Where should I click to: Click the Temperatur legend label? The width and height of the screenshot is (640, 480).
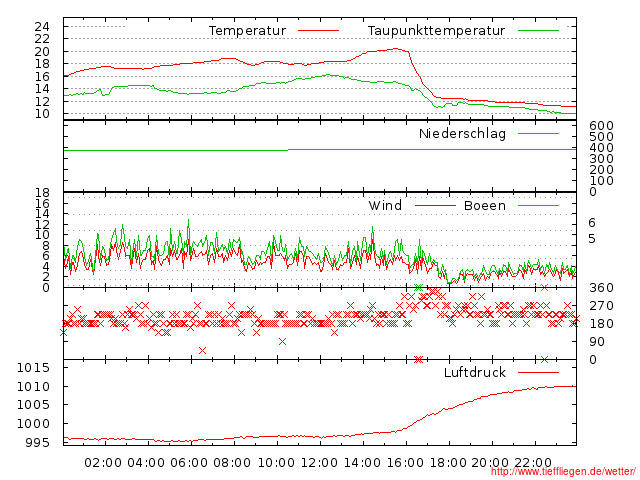point(247,31)
